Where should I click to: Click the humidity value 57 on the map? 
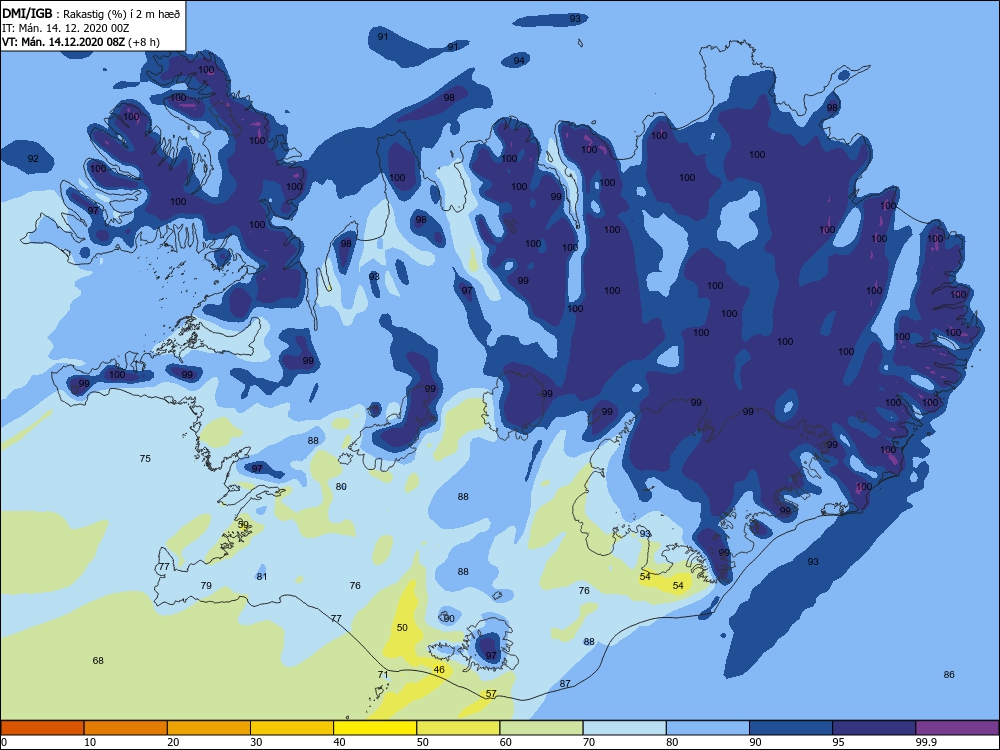point(491,694)
